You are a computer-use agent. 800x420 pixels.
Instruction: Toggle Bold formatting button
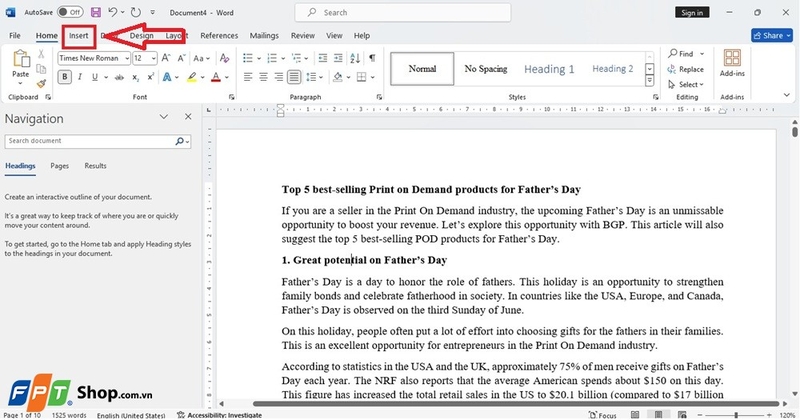tap(65, 77)
